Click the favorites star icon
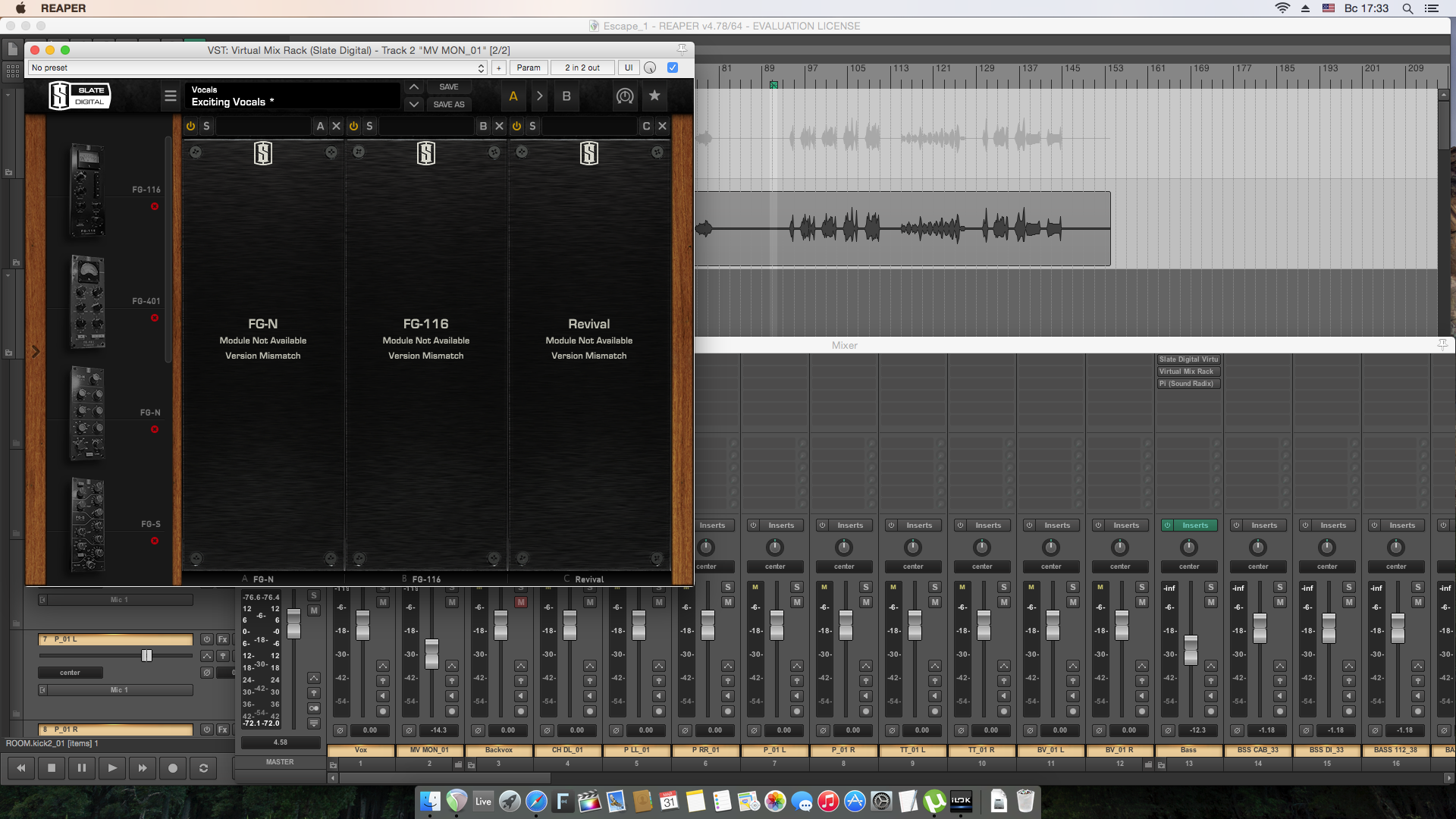 pyautogui.click(x=654, y=96)
